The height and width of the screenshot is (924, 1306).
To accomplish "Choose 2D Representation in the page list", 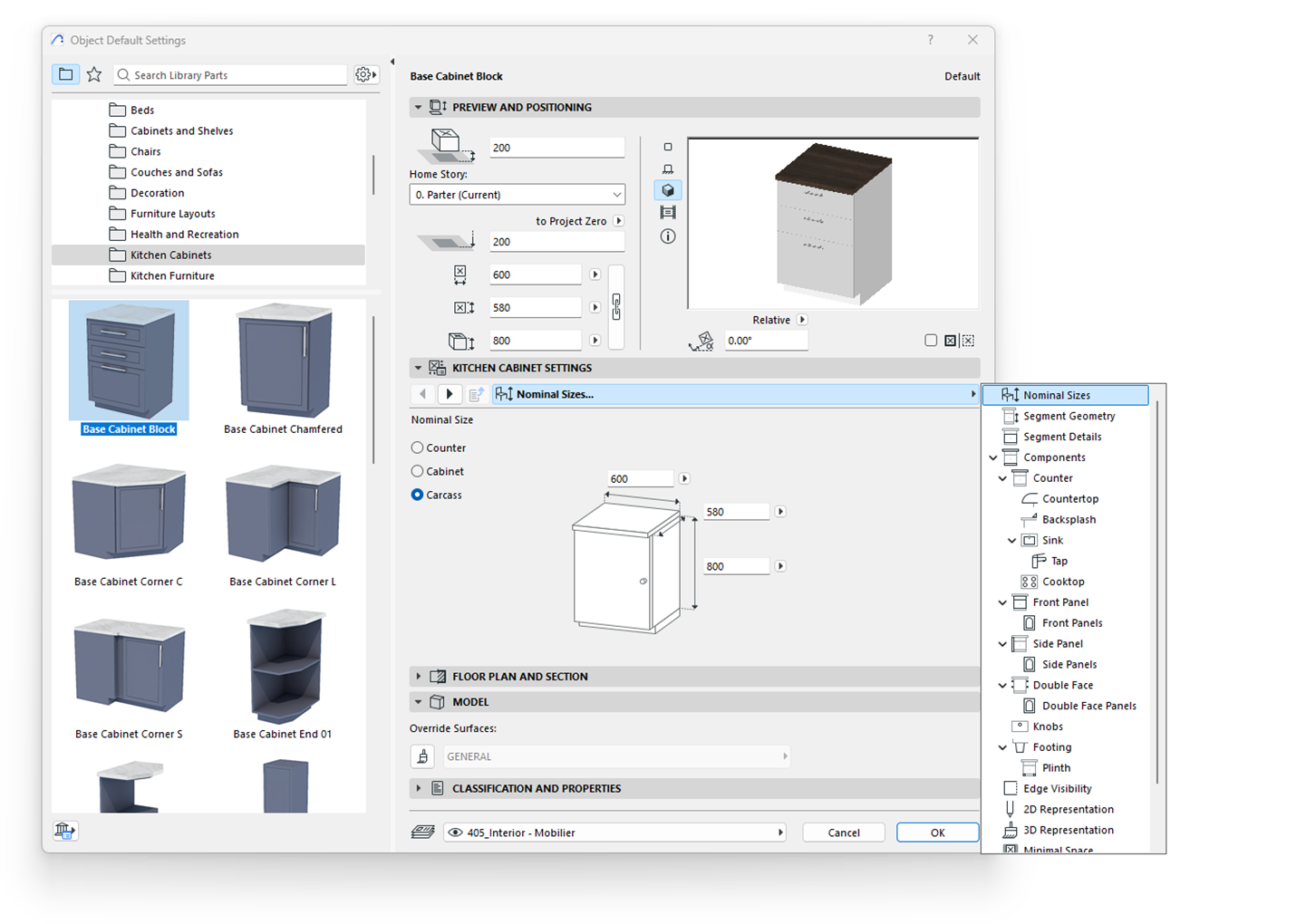I will click(x=1069, y=809).
